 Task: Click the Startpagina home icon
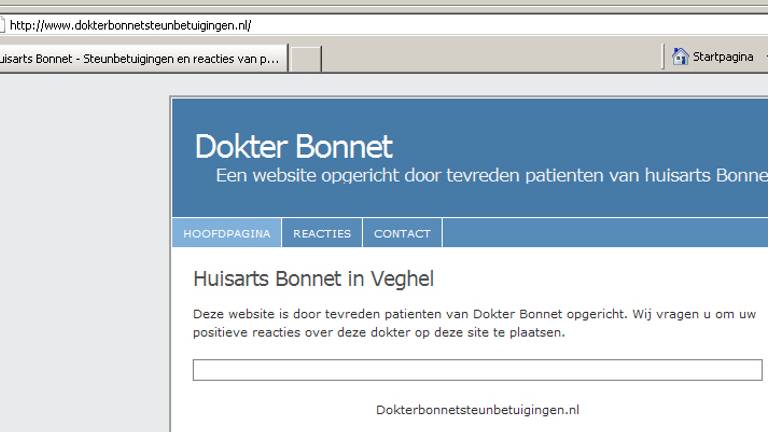tap(680, 57)
